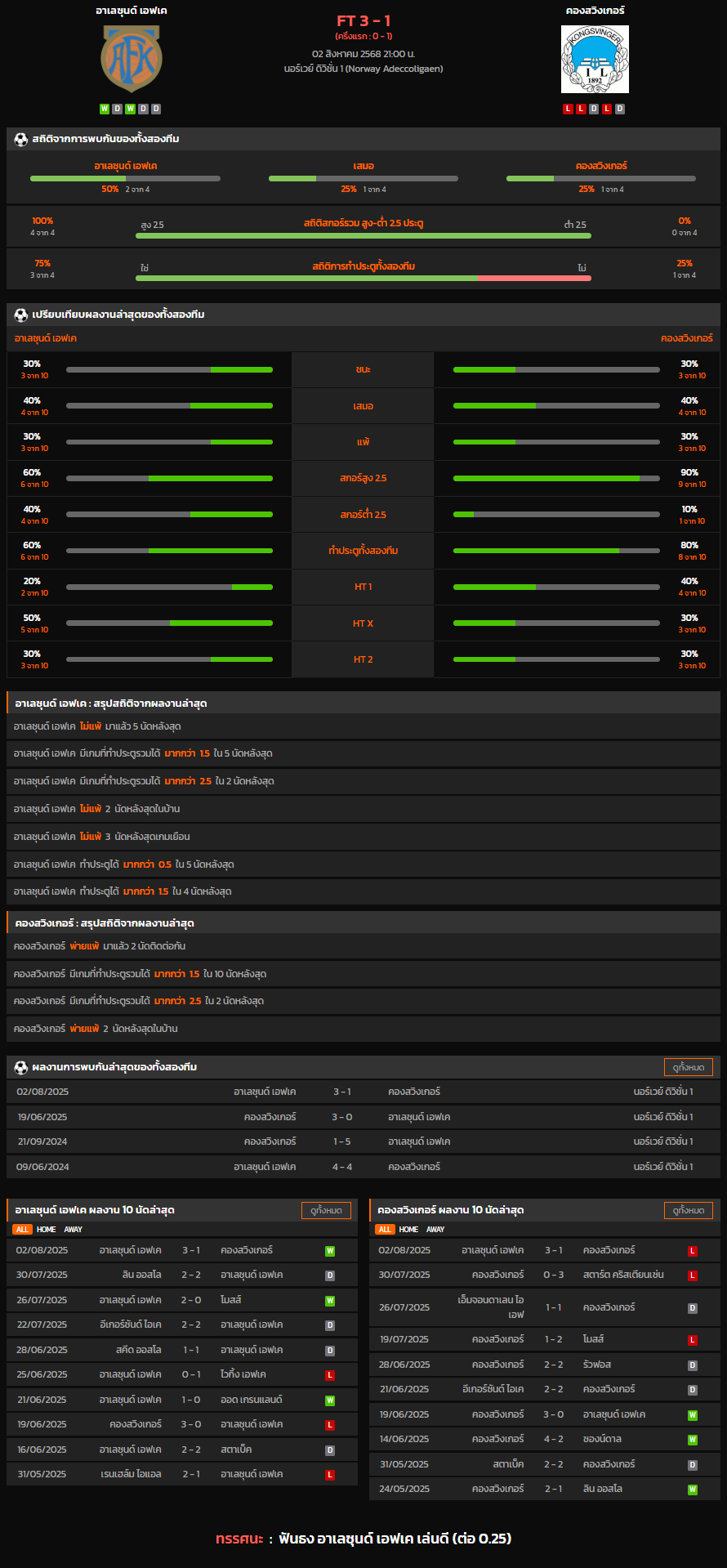Click L badge in Kongsvinger list row 30/07/2025
727x1568 pixels.
coord(693,1275)
